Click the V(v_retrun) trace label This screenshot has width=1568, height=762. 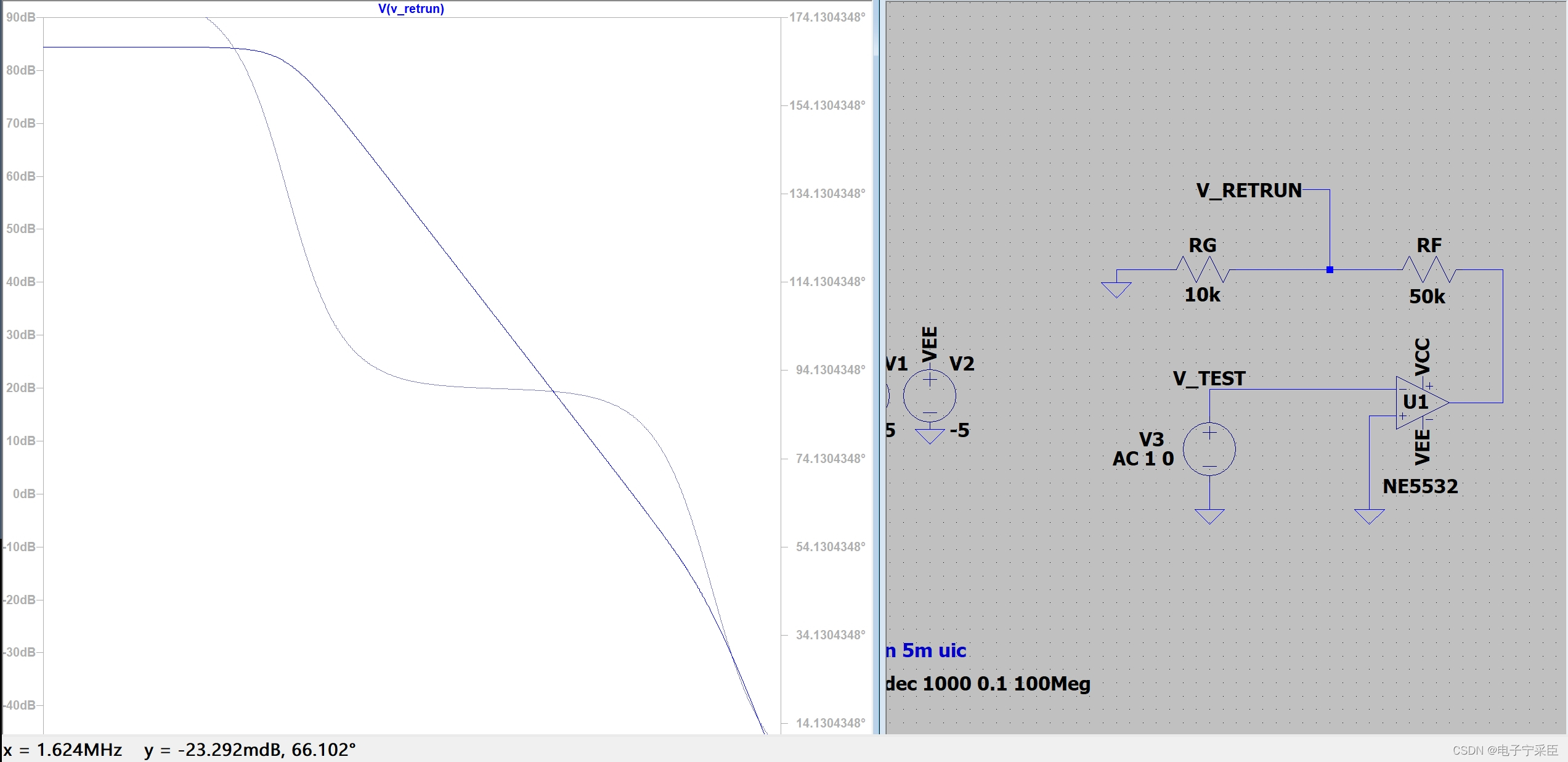tap(411, 9)
